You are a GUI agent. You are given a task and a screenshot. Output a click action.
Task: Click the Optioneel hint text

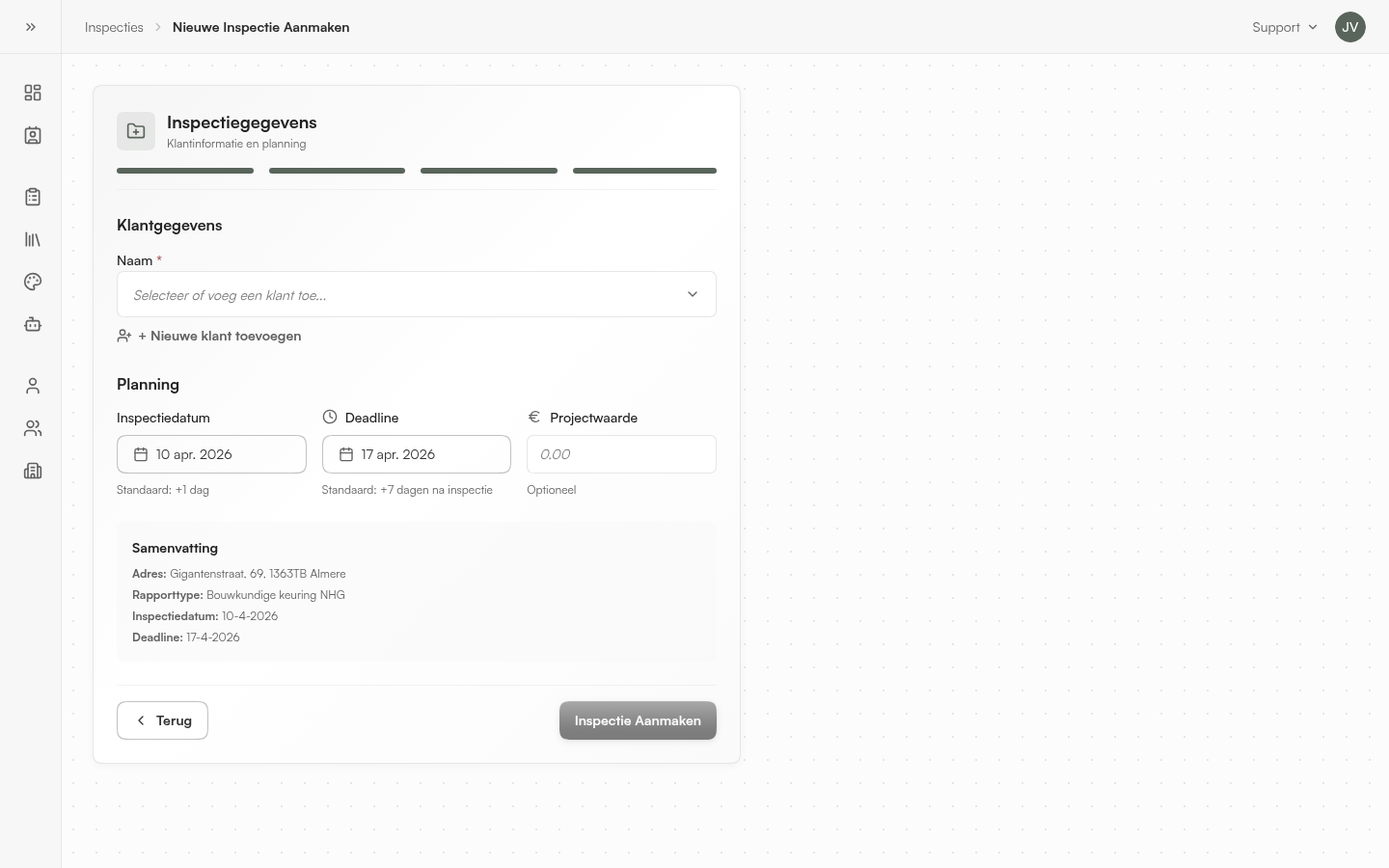click(552, 490)
